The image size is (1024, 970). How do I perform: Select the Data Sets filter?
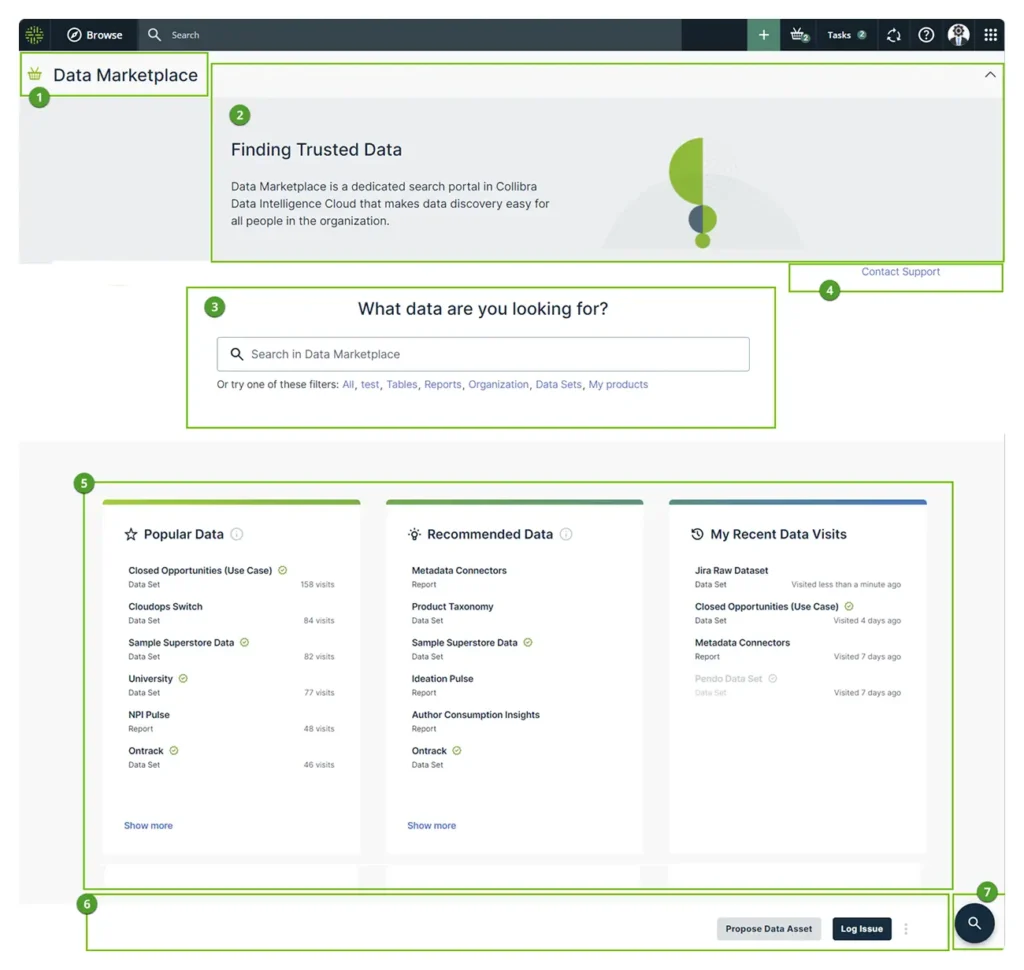coord(558,385)
